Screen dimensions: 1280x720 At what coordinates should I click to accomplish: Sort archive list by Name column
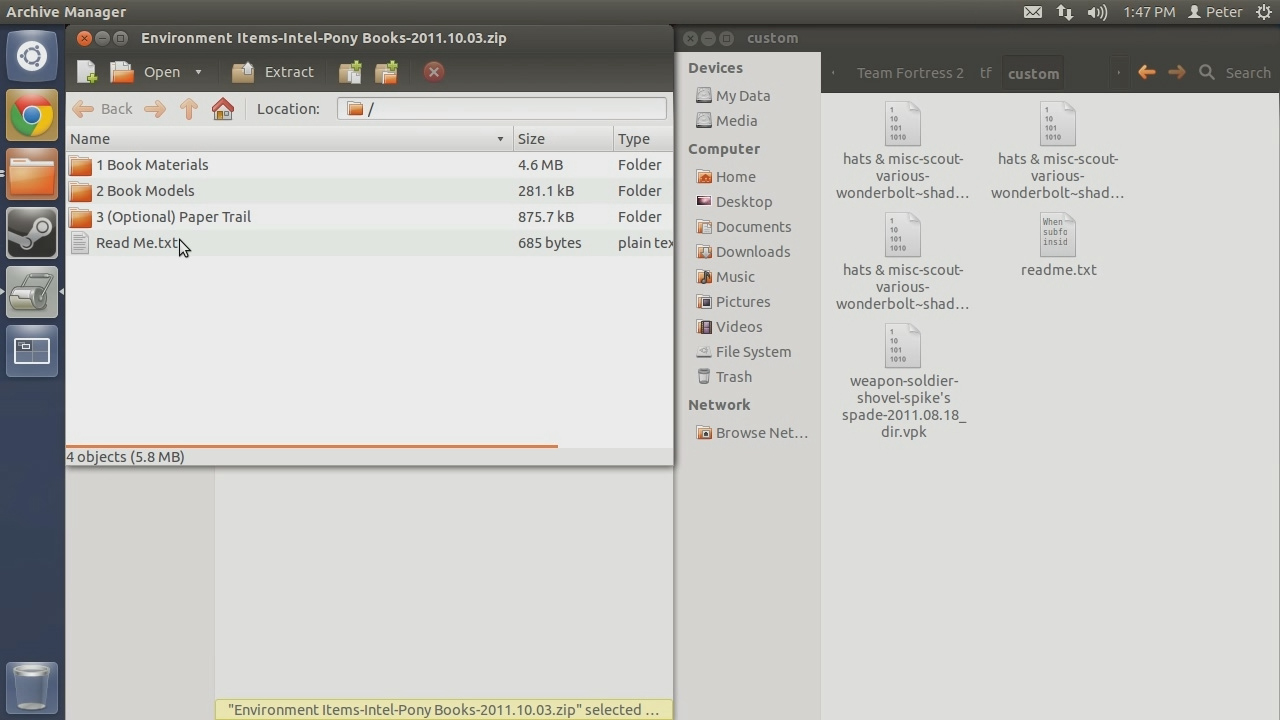tap(289, 139)
